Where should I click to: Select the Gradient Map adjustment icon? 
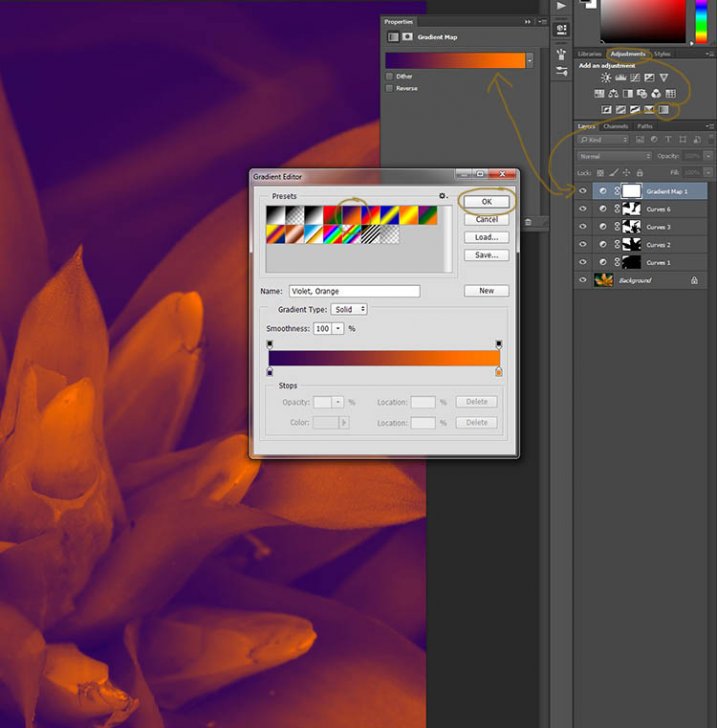[x=662, y=109]
